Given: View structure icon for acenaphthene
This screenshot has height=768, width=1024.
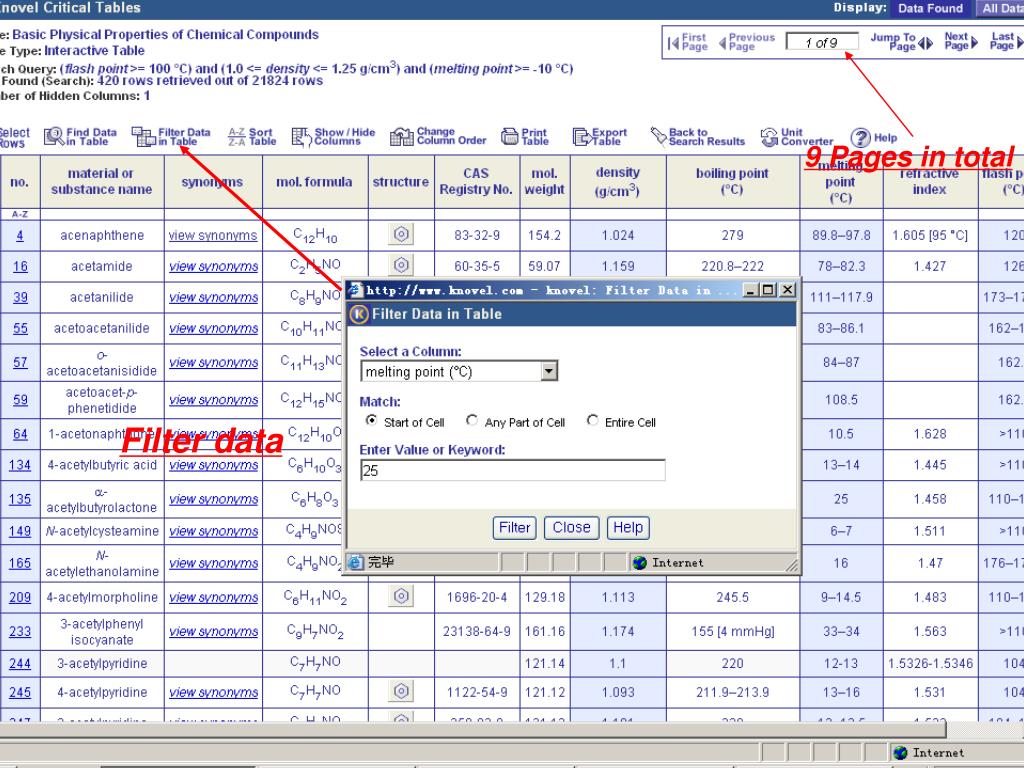Looking at the screenshot, I should pyautogui.click(x=401, y=234).
